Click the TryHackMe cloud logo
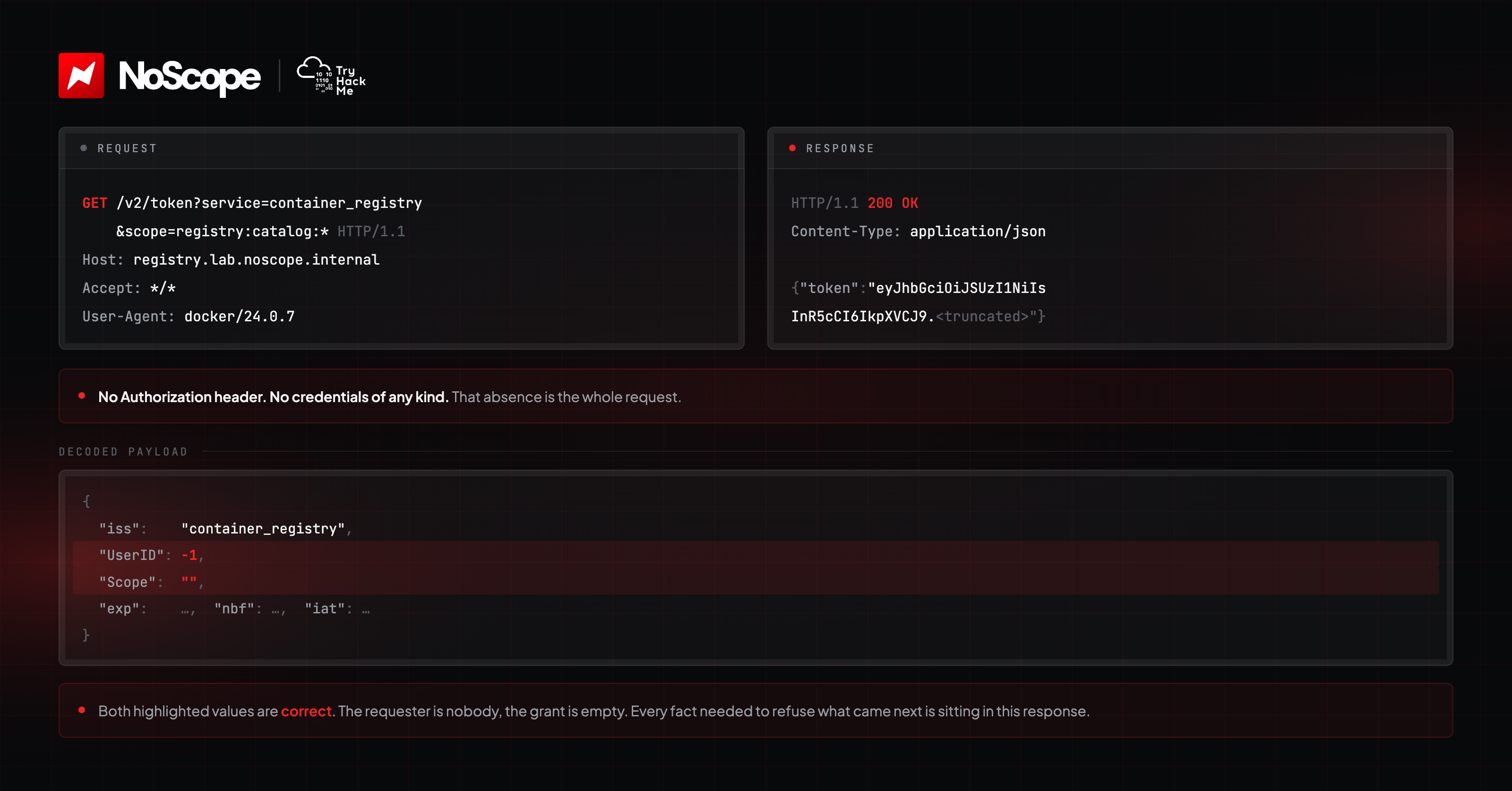Screen dimensions: 1512x791 click(331, 76)
